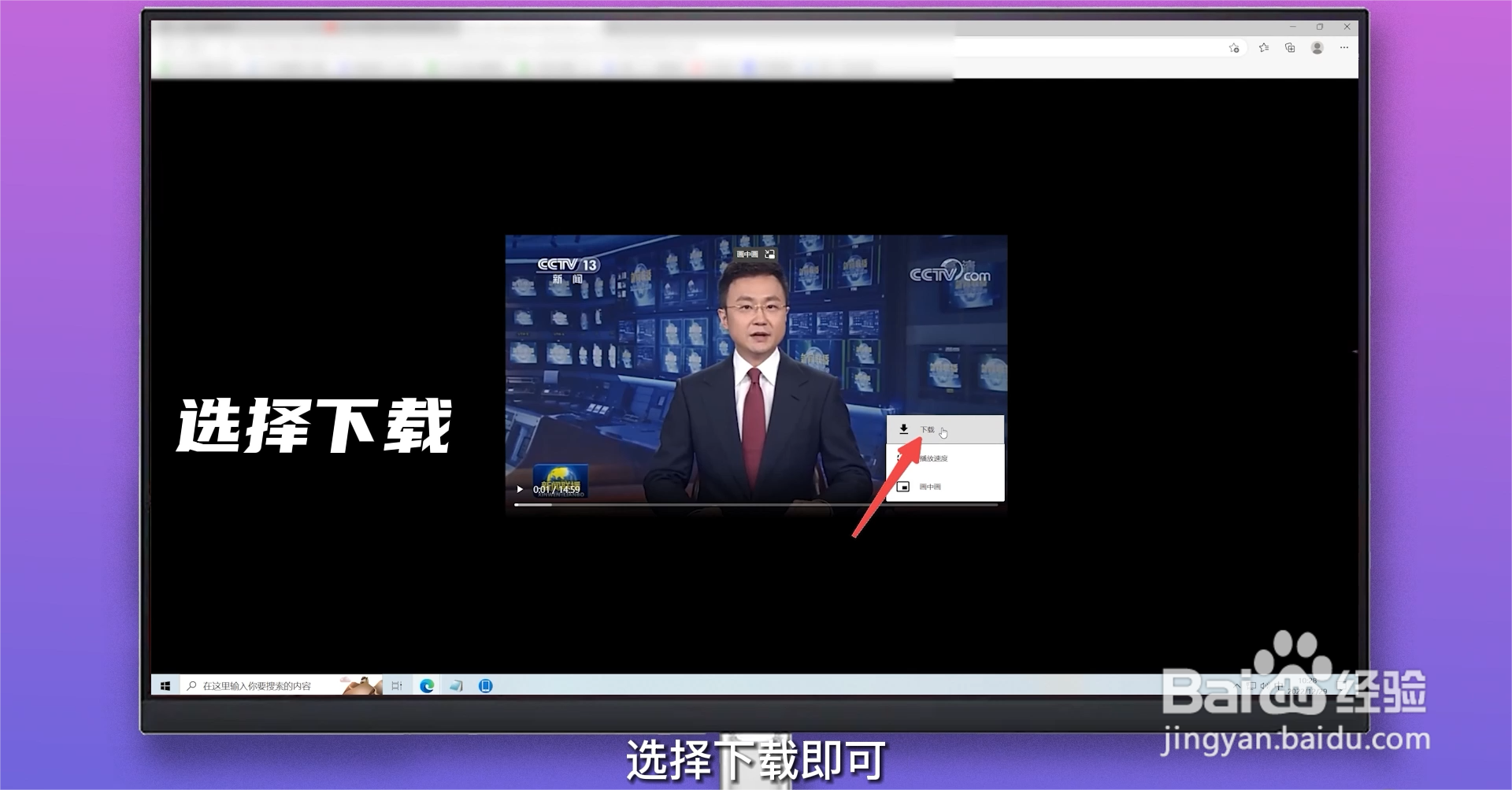The height and width of the screenshot is (790, 1512).
Task: Click the add-to-favorites star in the address bar
Action: 1234,48
